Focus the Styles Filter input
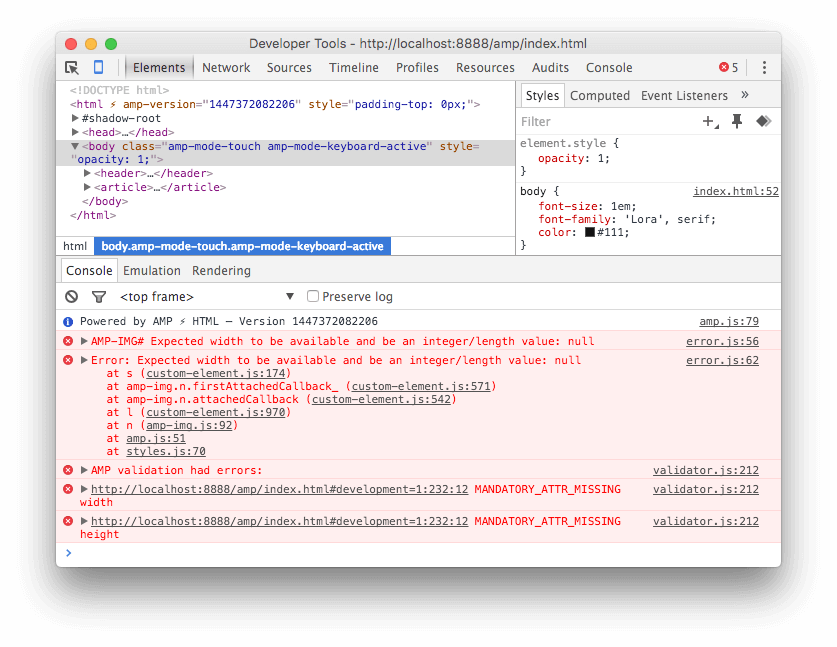Image resolution: width=837 pixels, height=647 pixels. (x=609, y=122)
